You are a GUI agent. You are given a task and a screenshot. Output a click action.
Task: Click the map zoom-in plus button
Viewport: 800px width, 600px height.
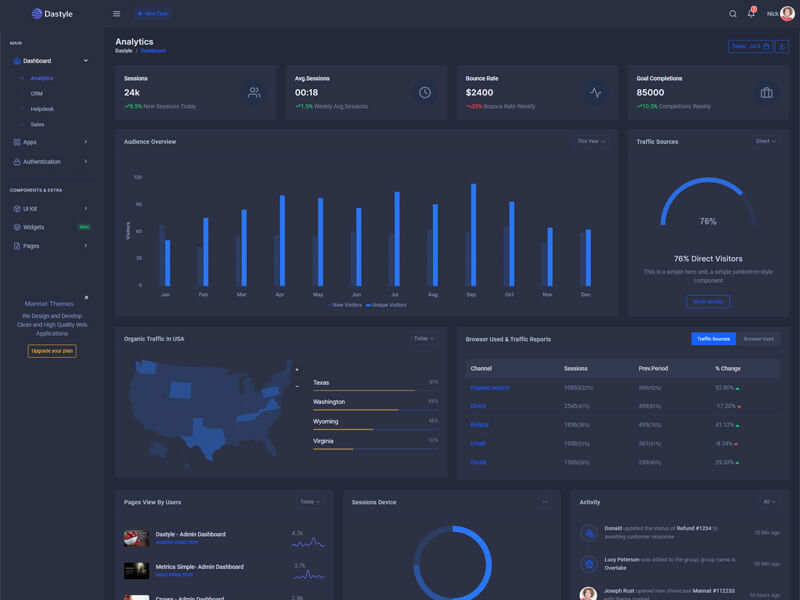[x=297, y=369]
